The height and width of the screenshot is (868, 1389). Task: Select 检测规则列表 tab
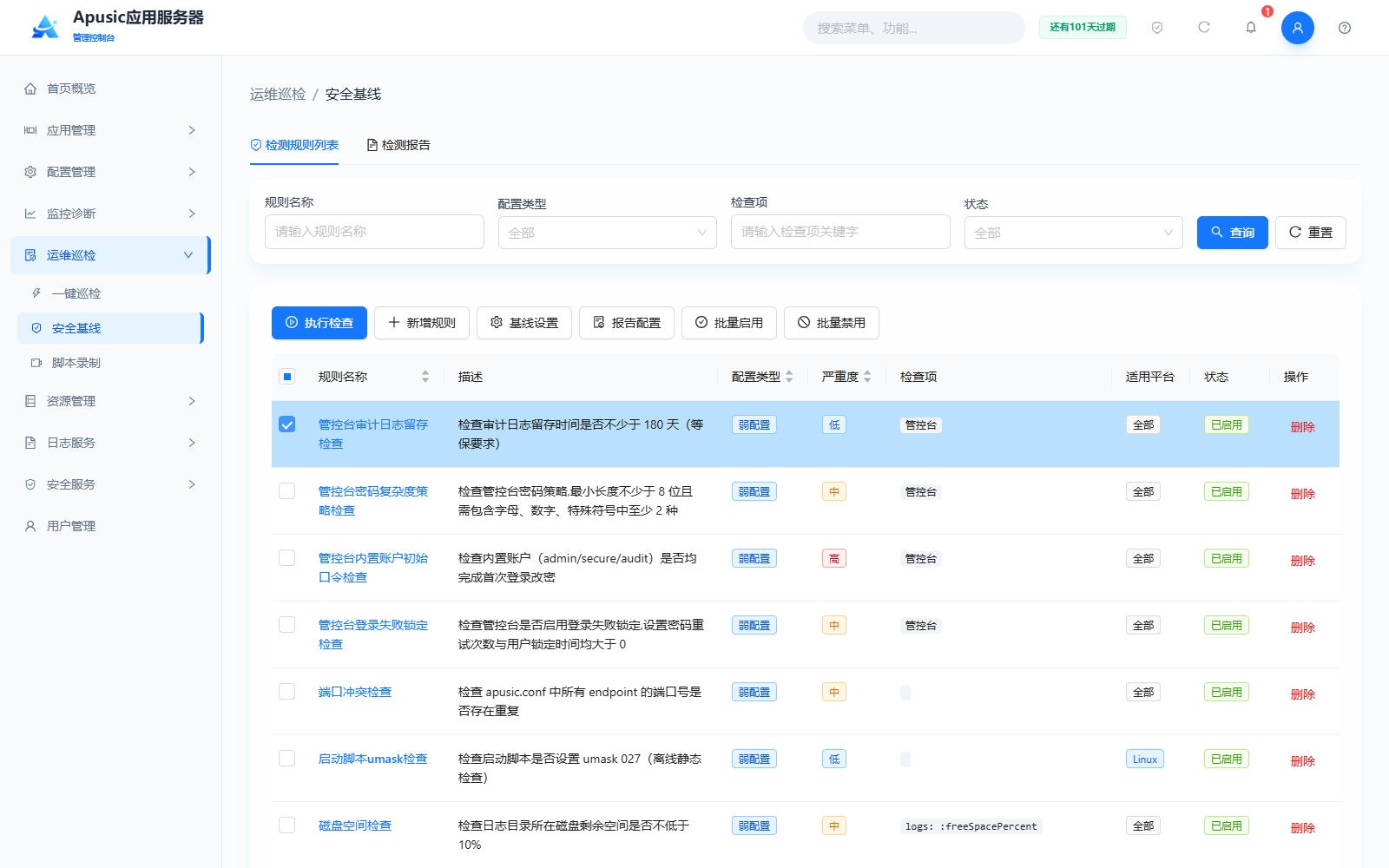pyautogui.click(x=294, y=145)
